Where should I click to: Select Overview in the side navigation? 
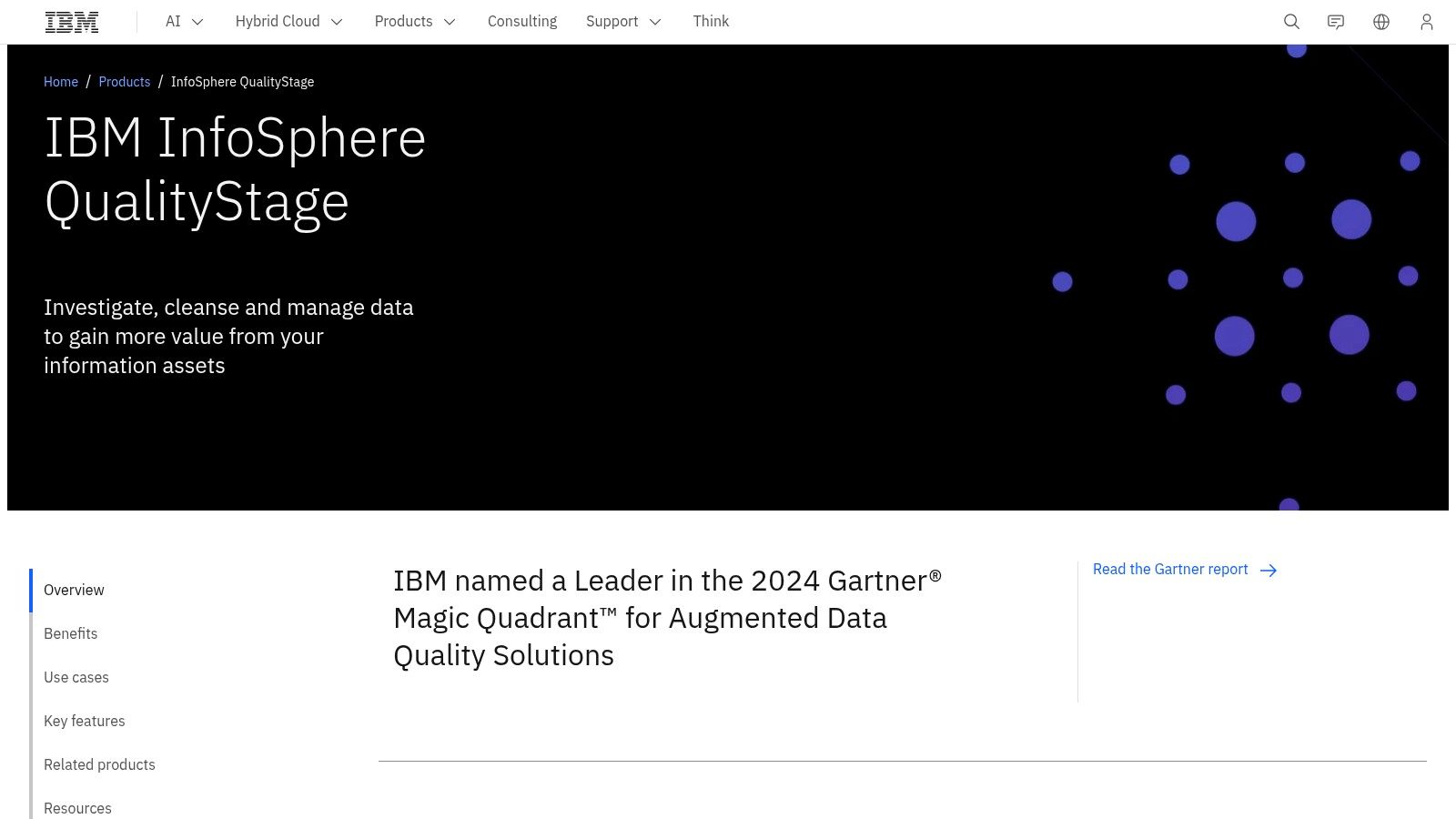point(74,591)
